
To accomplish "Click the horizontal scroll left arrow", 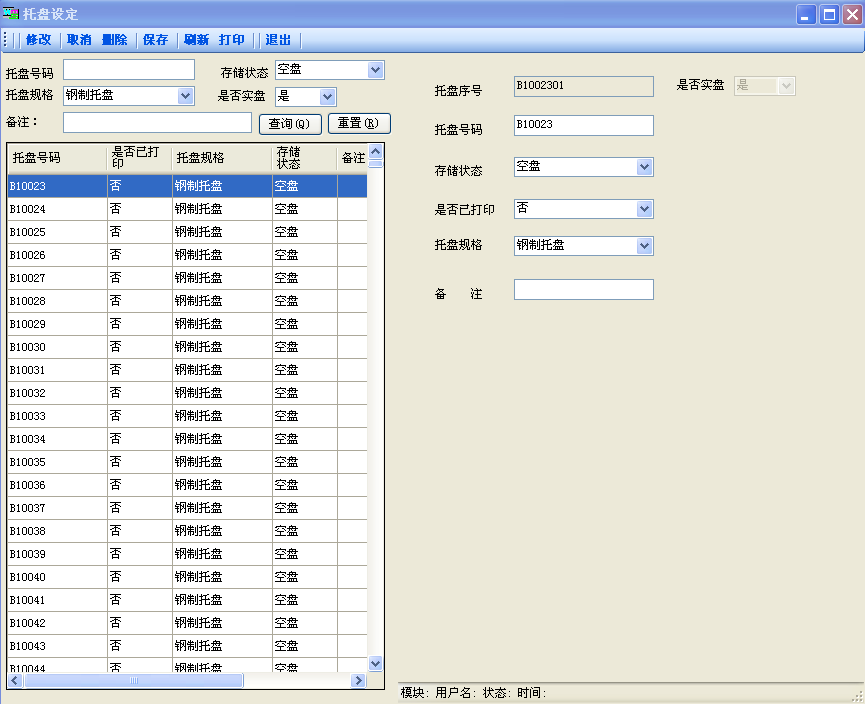I will [x=15, y=680].
